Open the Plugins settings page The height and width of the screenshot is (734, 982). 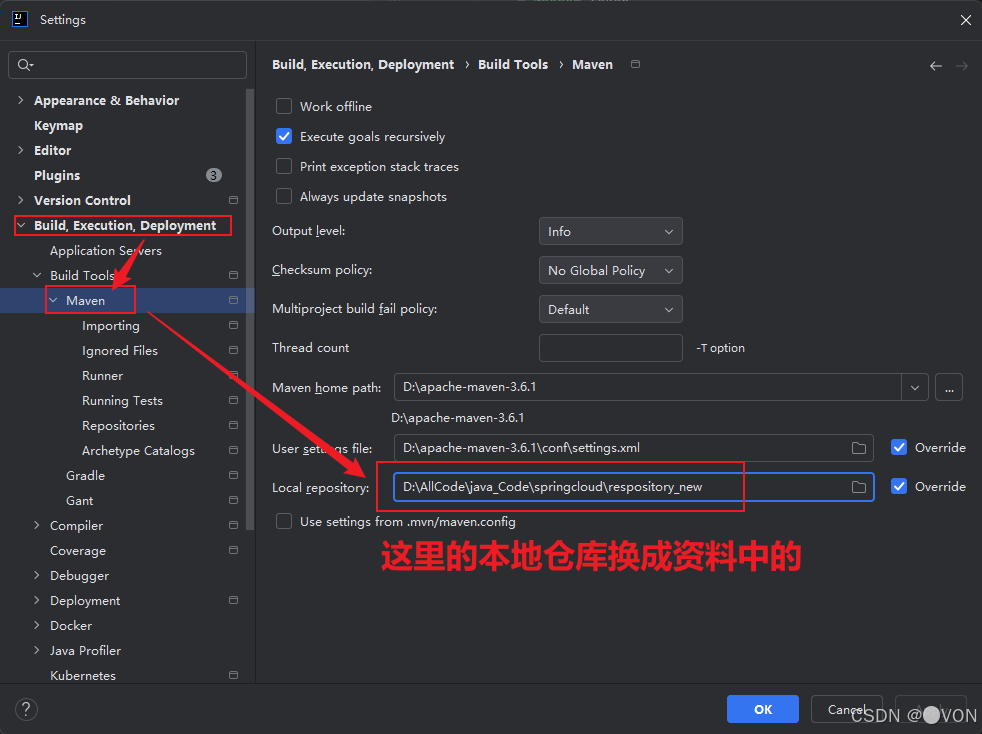pos(57,176)
